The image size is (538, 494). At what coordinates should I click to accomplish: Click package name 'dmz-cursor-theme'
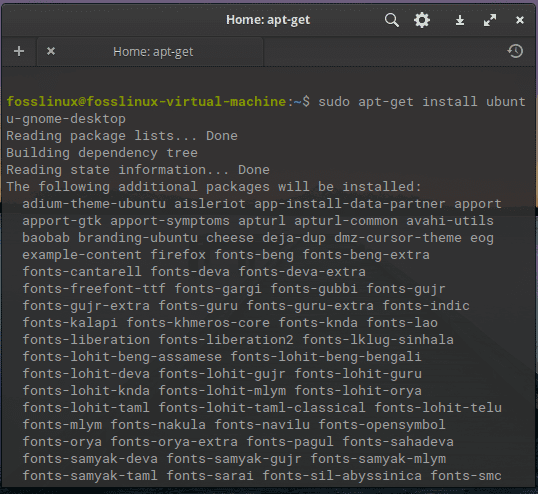[398, 238]
